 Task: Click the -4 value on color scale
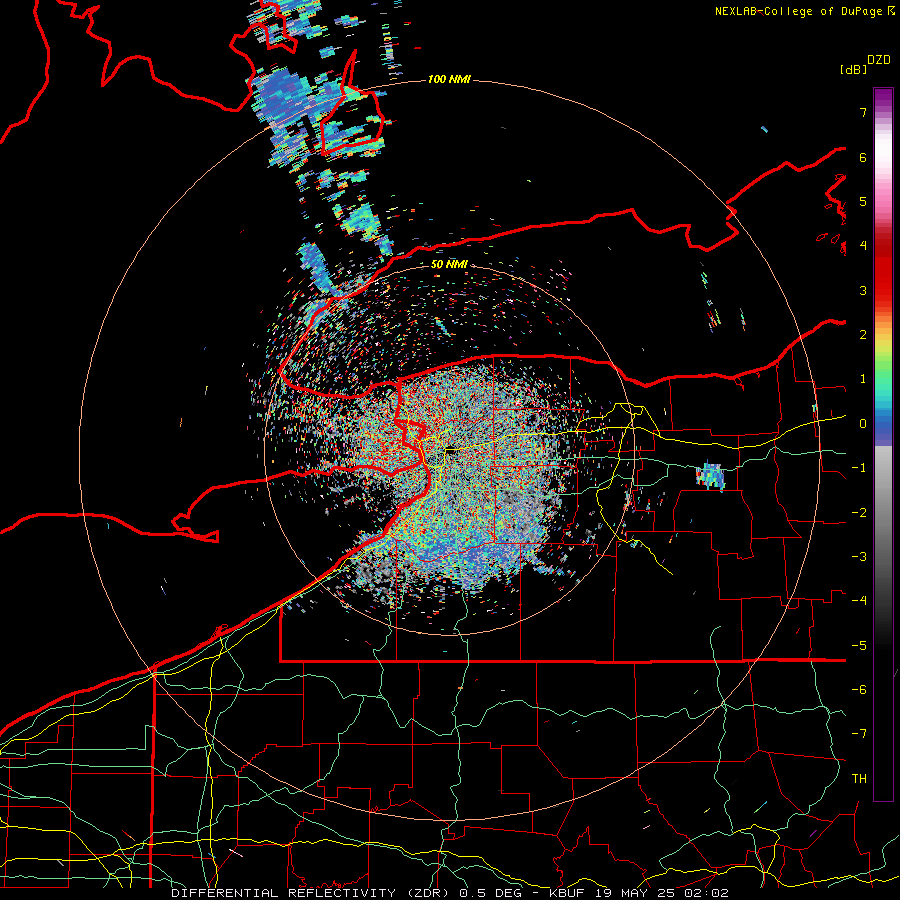[859, 600]
